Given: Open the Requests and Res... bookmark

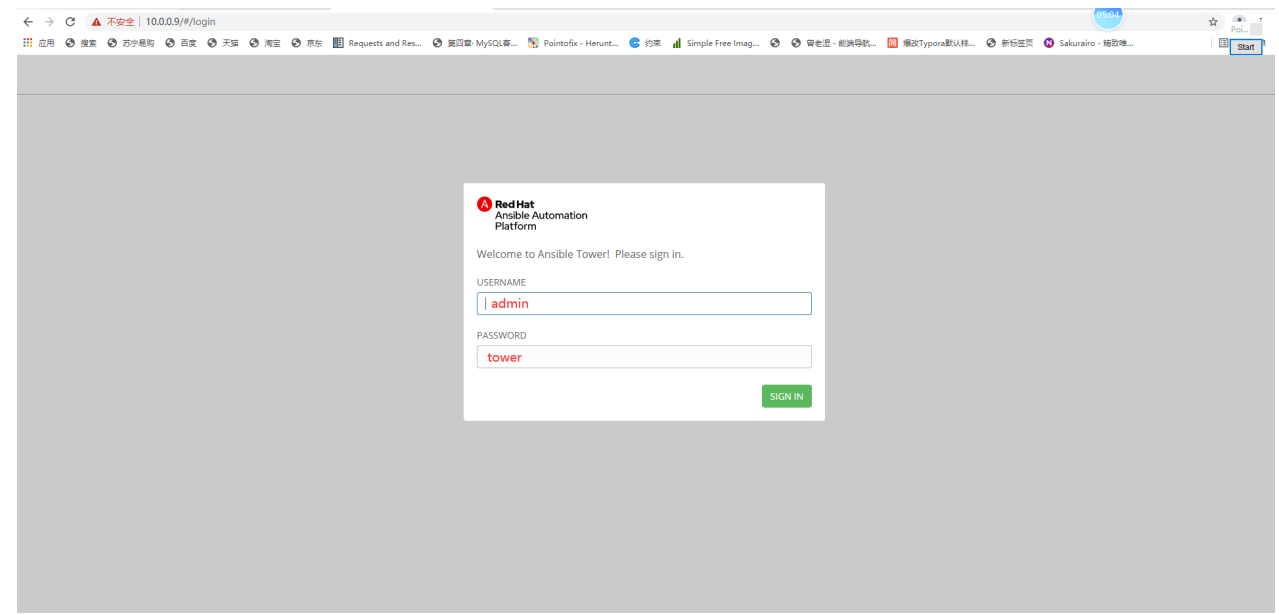Looking at the screenshot, I should click(378, 43).
